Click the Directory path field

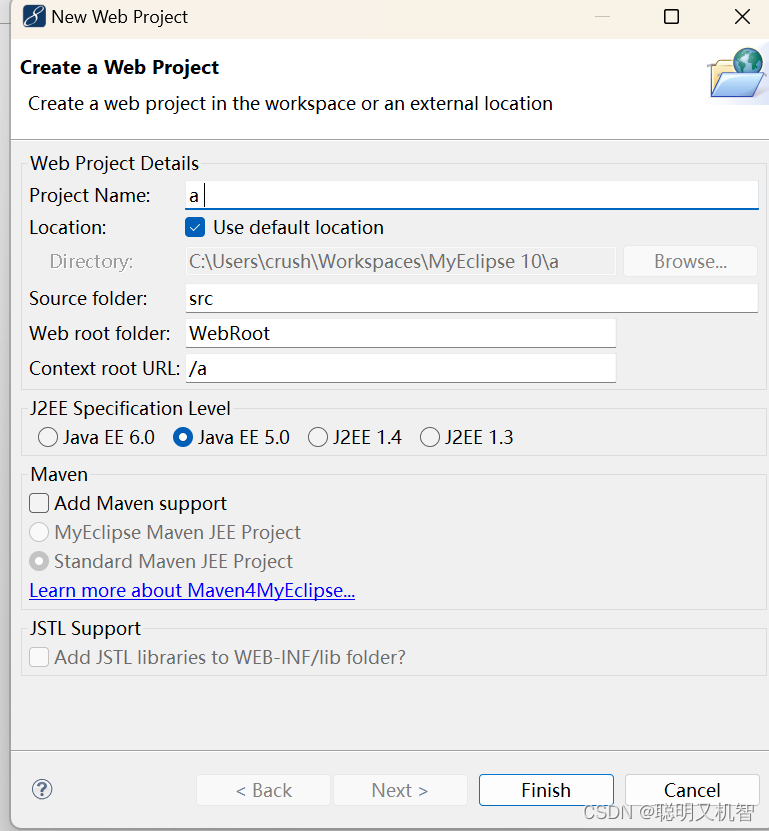401,261
